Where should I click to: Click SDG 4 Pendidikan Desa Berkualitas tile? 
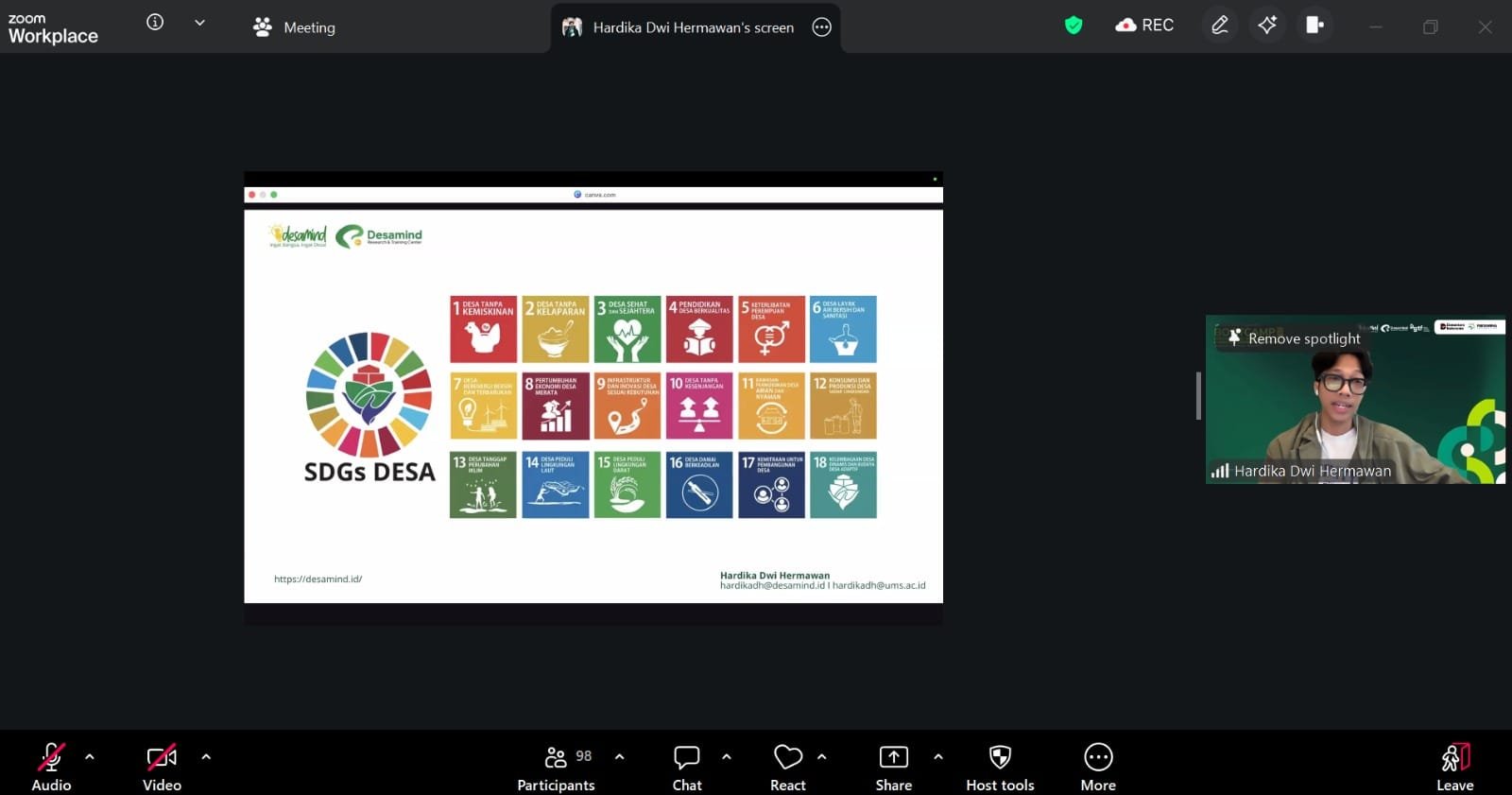coord(699,329)
